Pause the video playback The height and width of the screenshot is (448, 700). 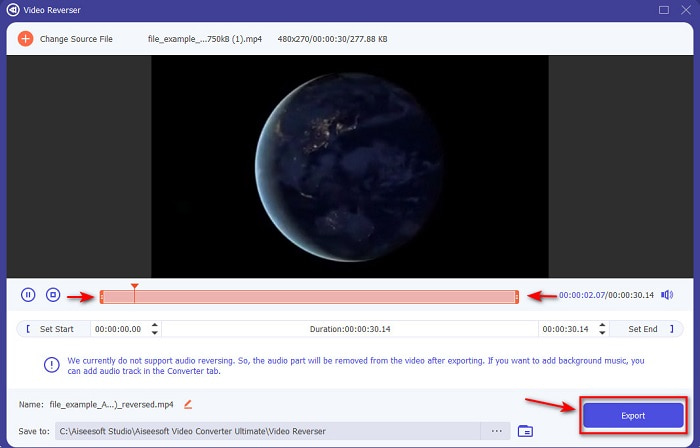tap(28, 295)
